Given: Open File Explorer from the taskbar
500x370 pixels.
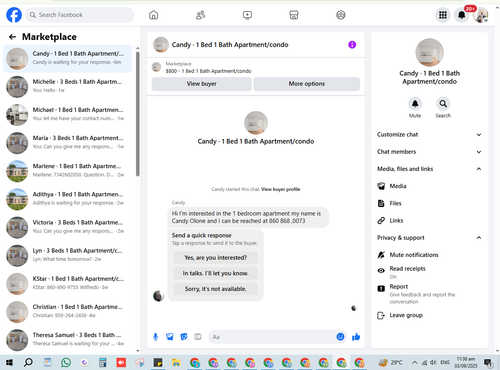Looking at the screenshot, I should pyautogui.click(x=176, y=362).
